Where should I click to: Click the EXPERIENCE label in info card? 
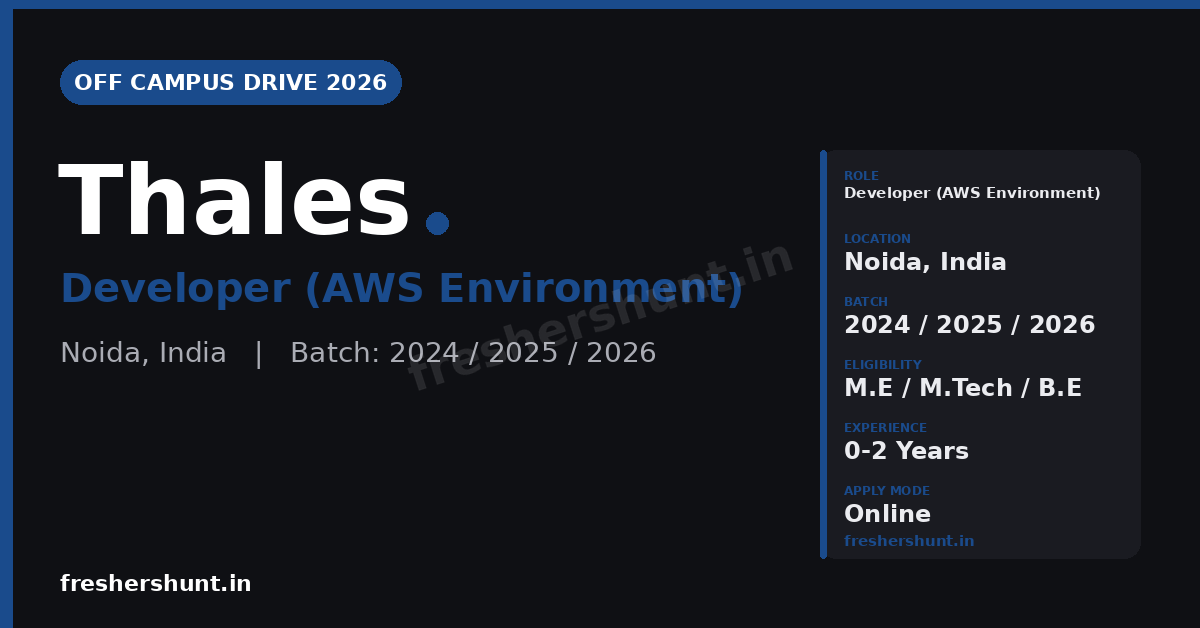click(885, 428)
